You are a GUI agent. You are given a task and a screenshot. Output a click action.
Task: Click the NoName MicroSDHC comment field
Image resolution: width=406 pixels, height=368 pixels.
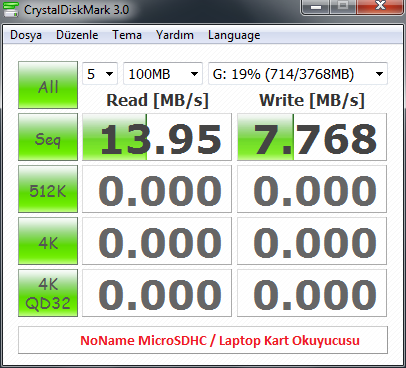[x=203, y=340]
